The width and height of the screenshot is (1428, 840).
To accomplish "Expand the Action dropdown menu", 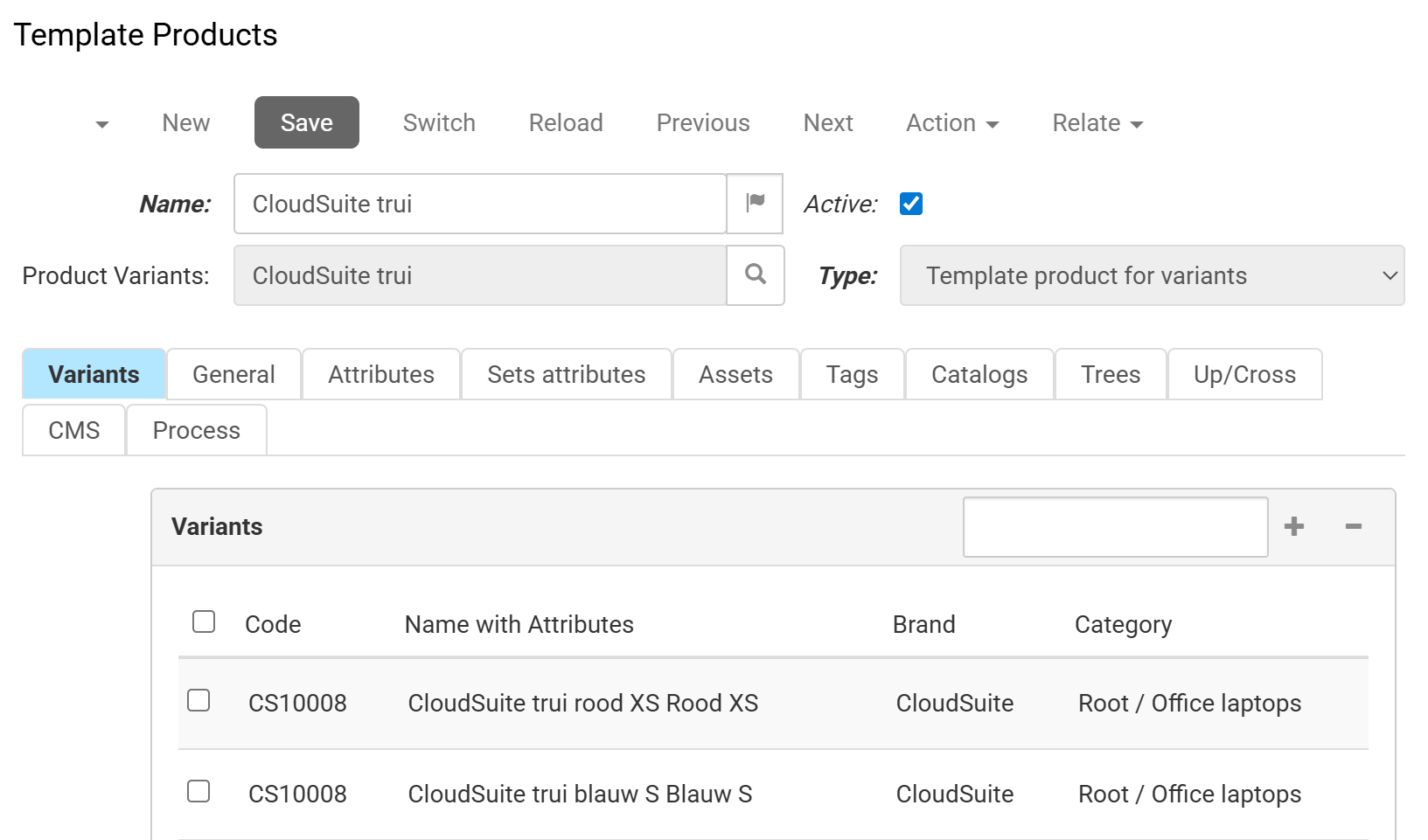I will pyautogui.click(x=952, y=123).
